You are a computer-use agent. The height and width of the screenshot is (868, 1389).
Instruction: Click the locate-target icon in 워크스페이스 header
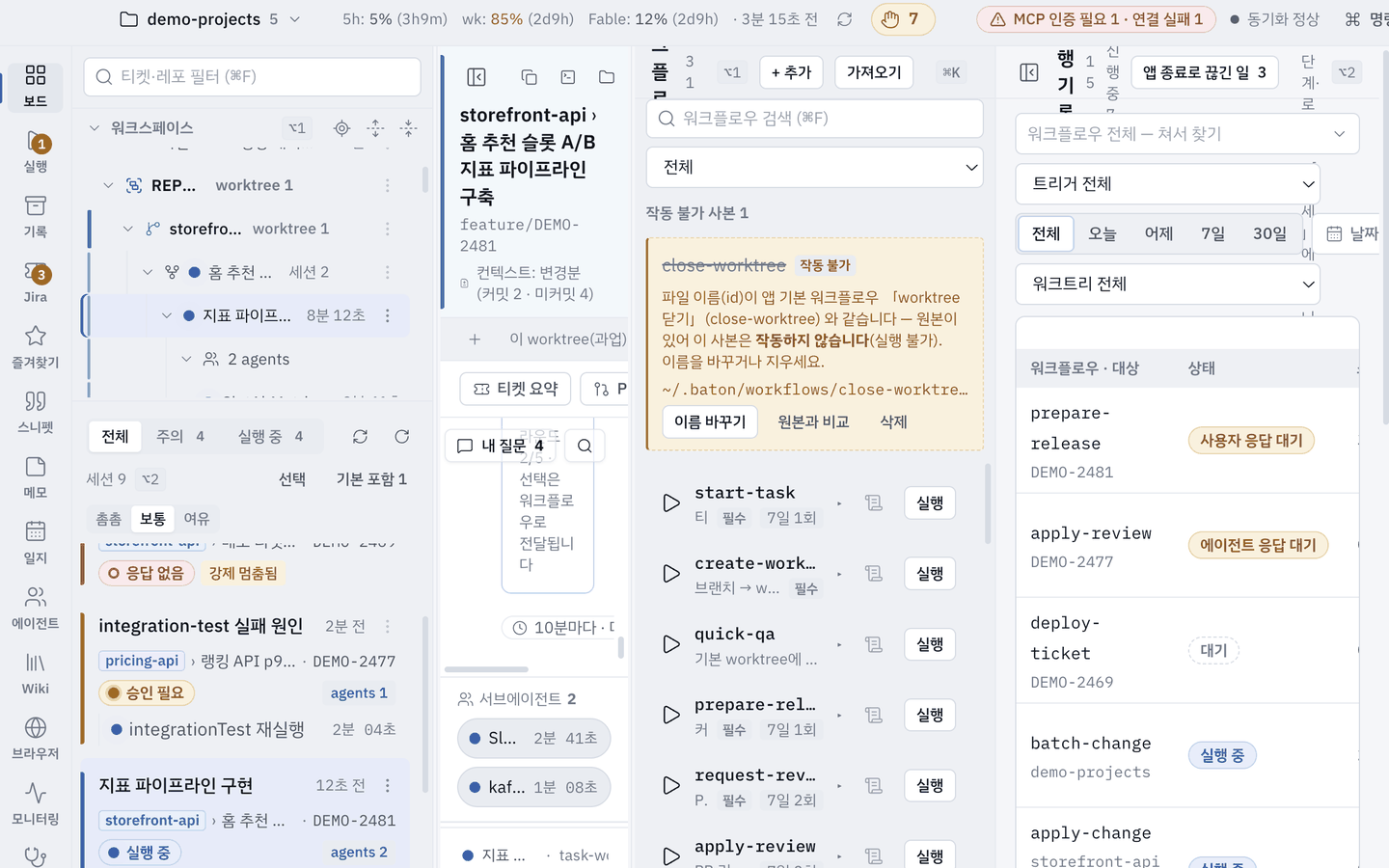click(341, 128)
